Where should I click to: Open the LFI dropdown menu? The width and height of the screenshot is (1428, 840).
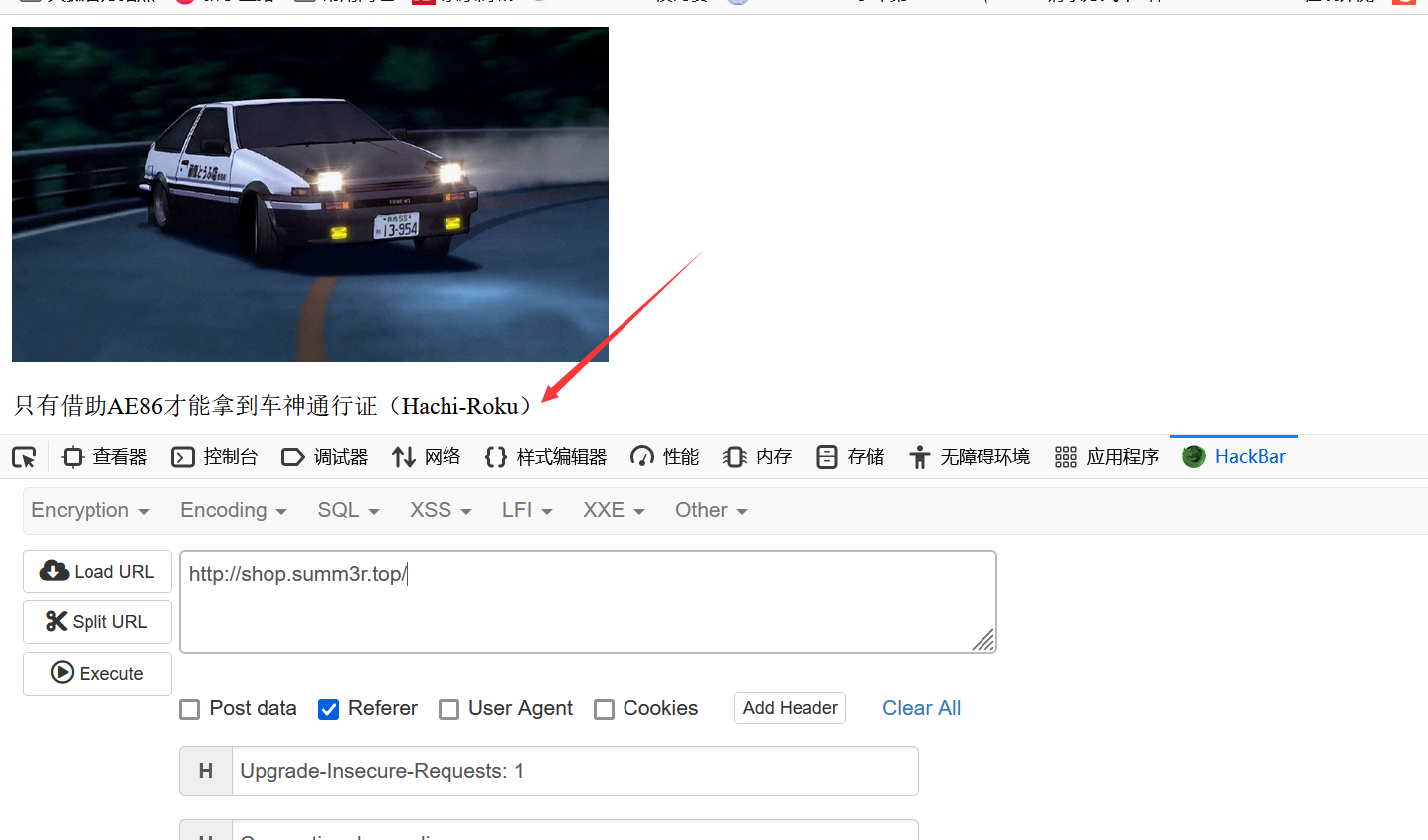pos(527,510)
